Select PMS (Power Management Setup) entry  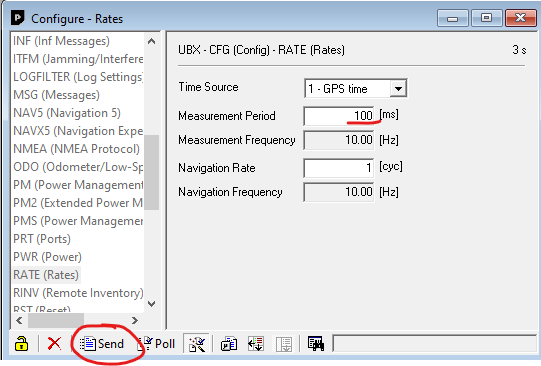pos(78,221)
